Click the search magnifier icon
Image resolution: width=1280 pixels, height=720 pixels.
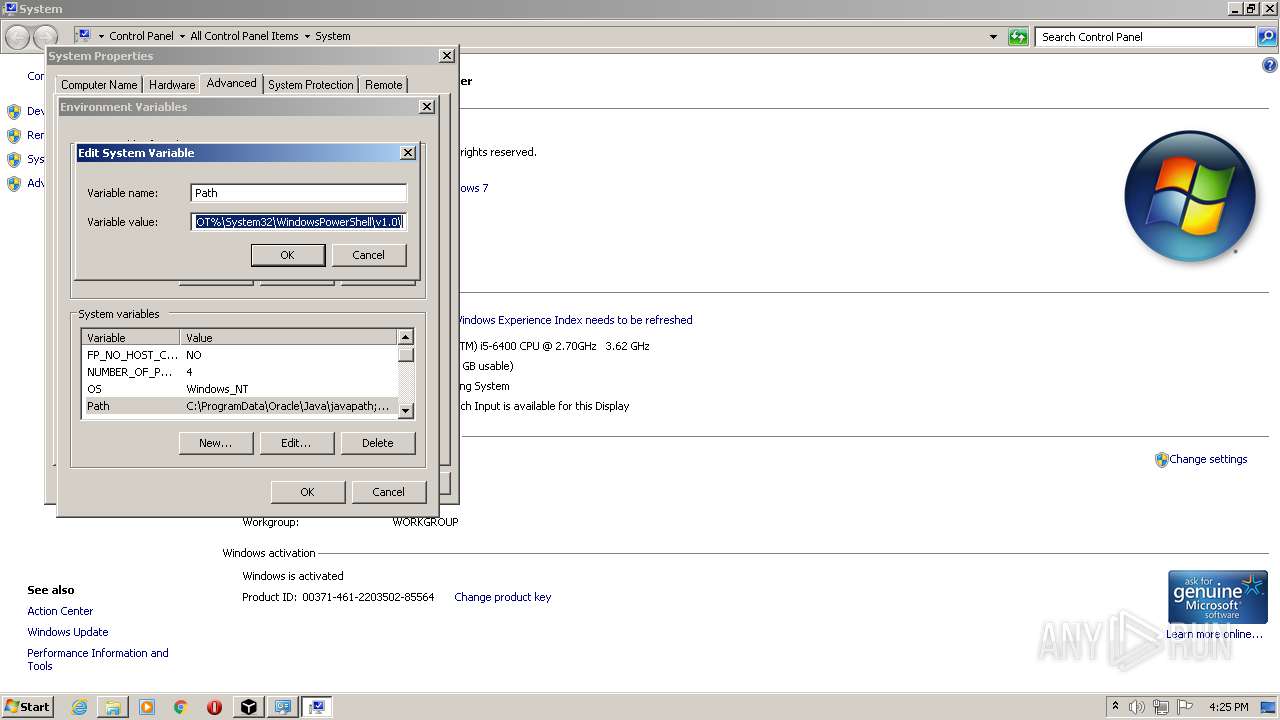(1267, 37)
